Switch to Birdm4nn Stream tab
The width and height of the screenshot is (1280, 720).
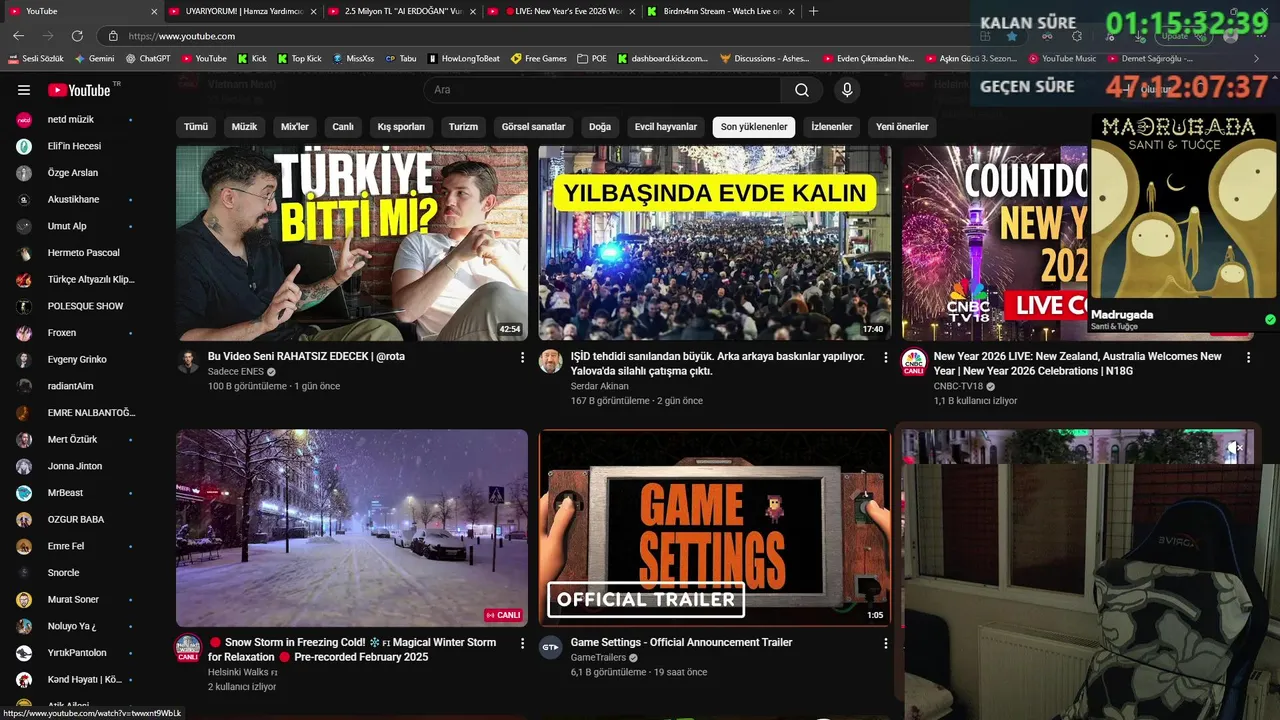(x=722, y=12)
